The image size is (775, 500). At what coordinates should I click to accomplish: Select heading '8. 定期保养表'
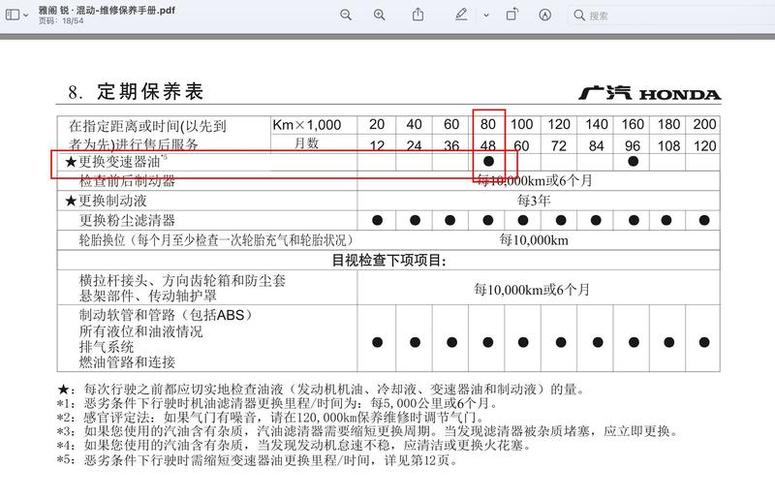coord(135,92)
